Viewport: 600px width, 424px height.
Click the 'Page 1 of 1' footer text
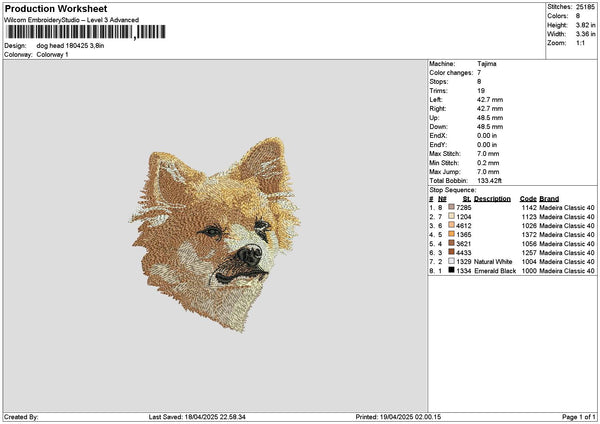pyautogui.click(x=579, y=417)
